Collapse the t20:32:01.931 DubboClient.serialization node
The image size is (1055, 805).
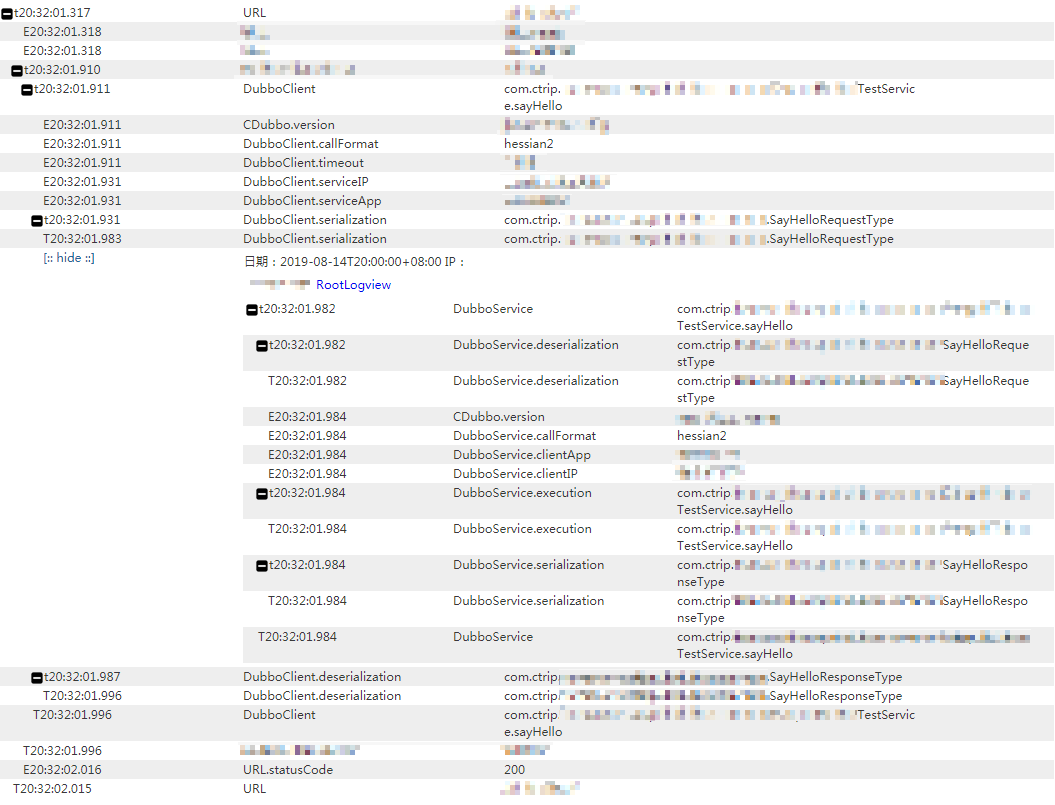coord(37,221)
